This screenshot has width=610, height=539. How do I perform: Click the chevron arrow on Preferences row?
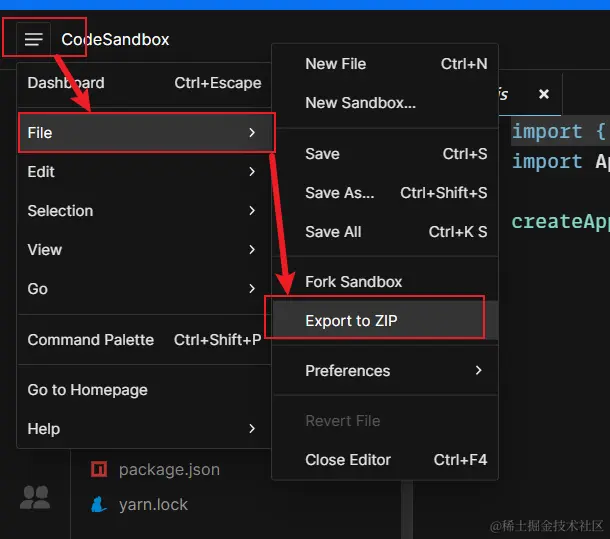479,370
